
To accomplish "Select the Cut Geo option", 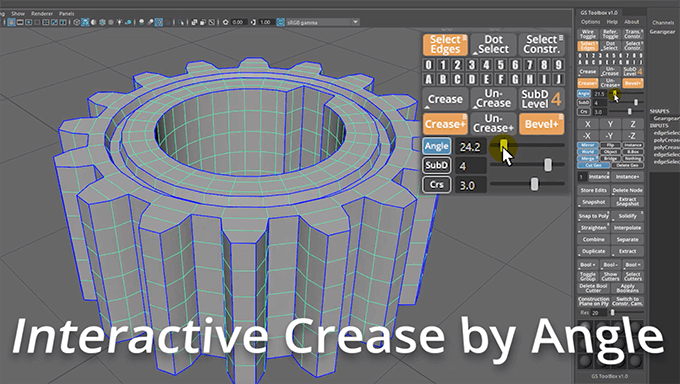I will coord(593,165).
